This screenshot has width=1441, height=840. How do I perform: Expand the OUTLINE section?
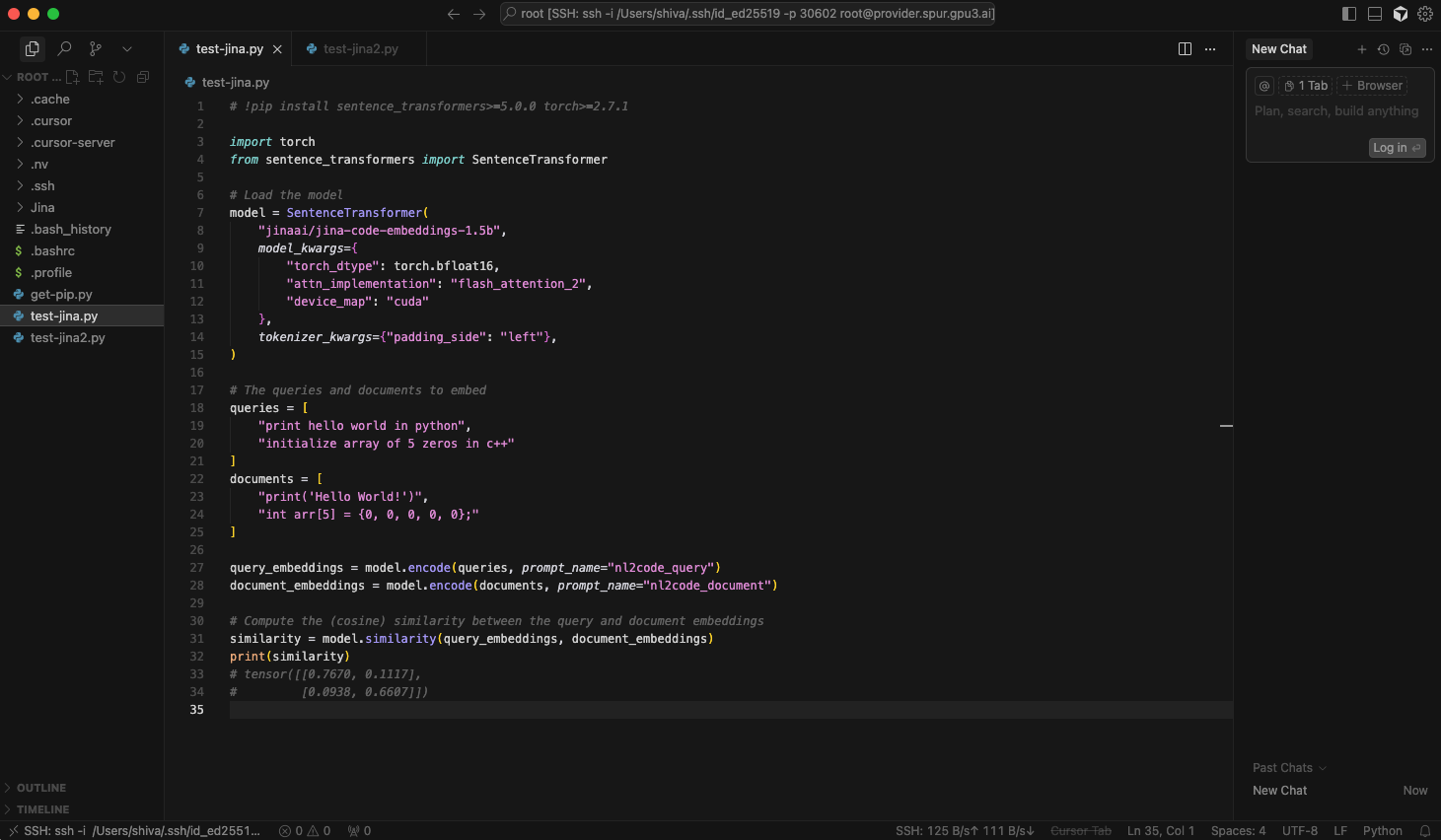tap(41, 788)
